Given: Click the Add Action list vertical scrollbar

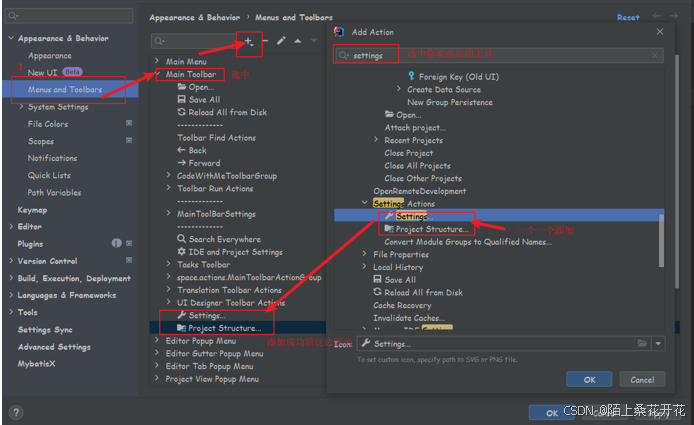Looking at the screenshot, I should coord(661,240).
